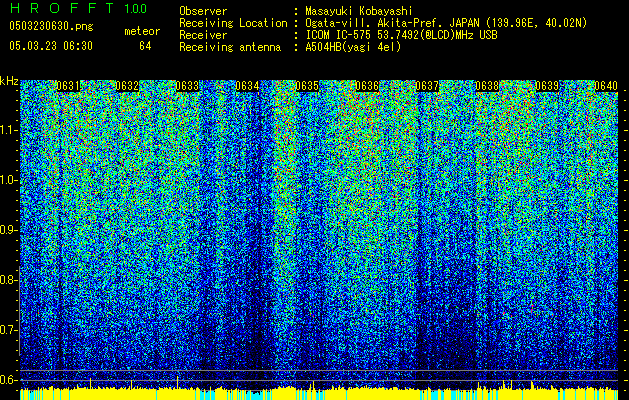
Task: Select the file name 0503230630.png
Action: (51, 26)
